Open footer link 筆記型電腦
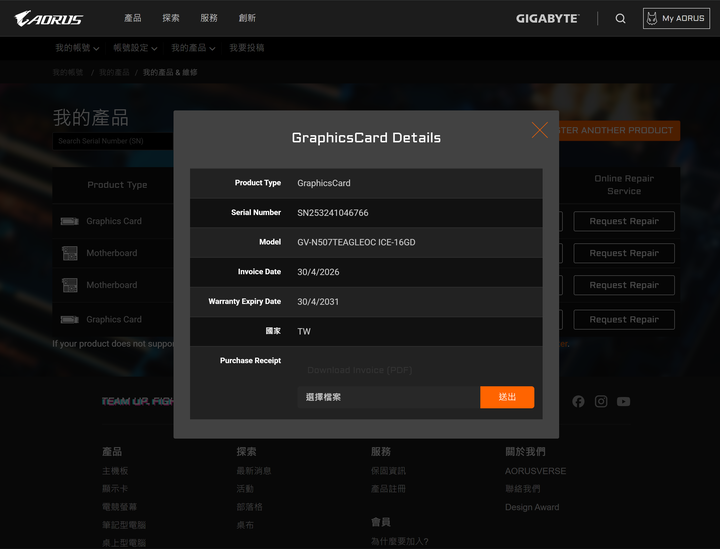 click(x=124, y=525)
